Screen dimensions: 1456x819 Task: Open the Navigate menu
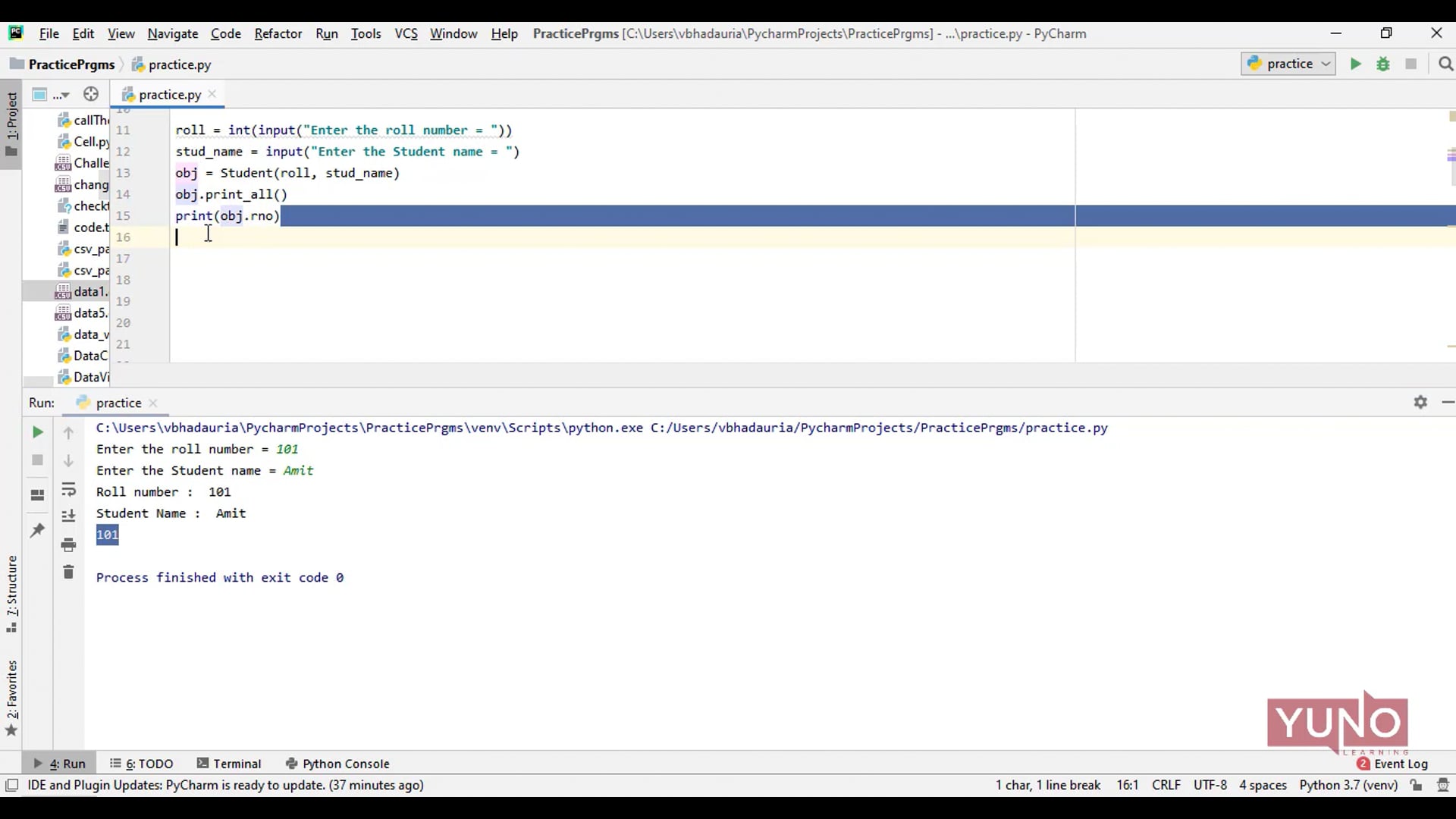coord(173,33)
